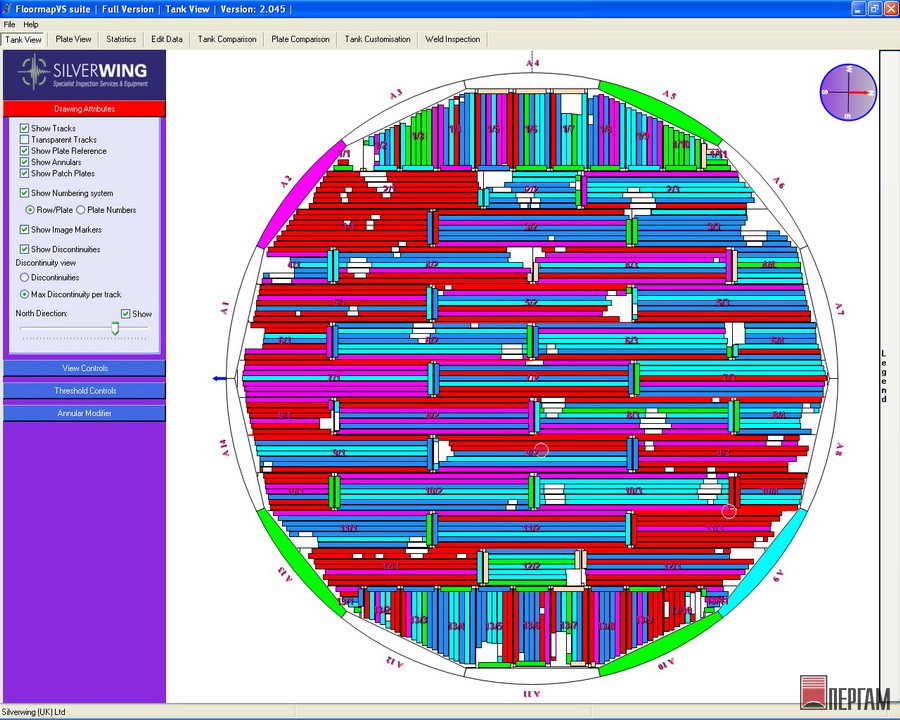
Task: Select the Plate Numbers radio button
Action: (x=81, y=210)
